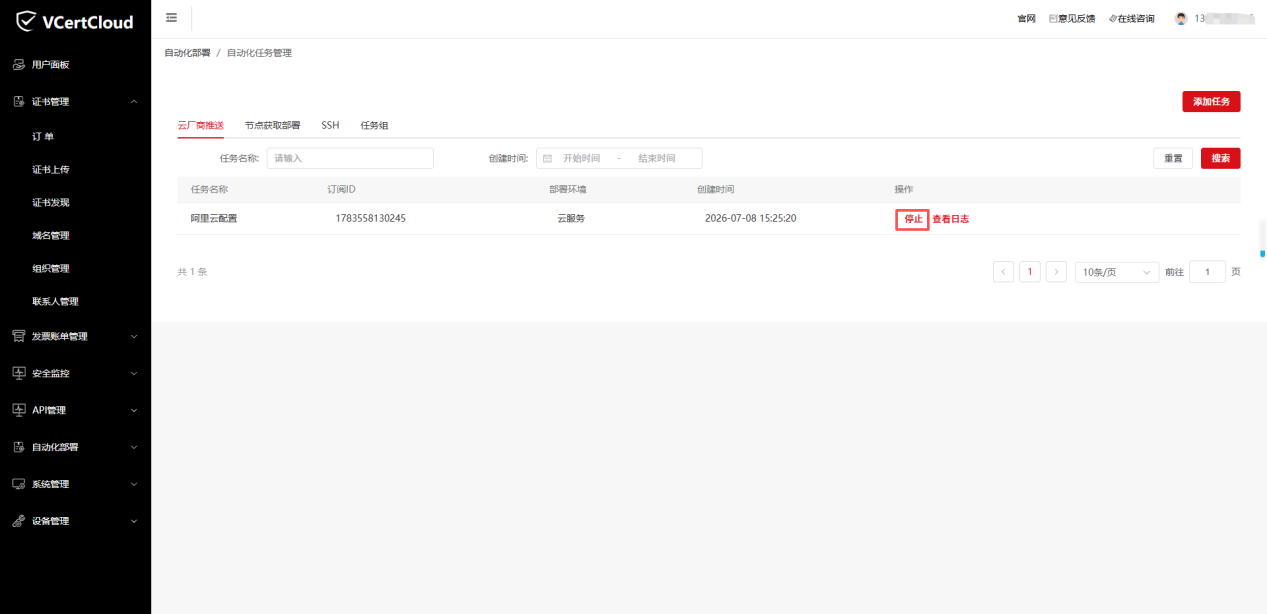Click the API管理 sidebar icon
Screen dimensions: 1267x614
pyautogui.click(x=18, y=410)
